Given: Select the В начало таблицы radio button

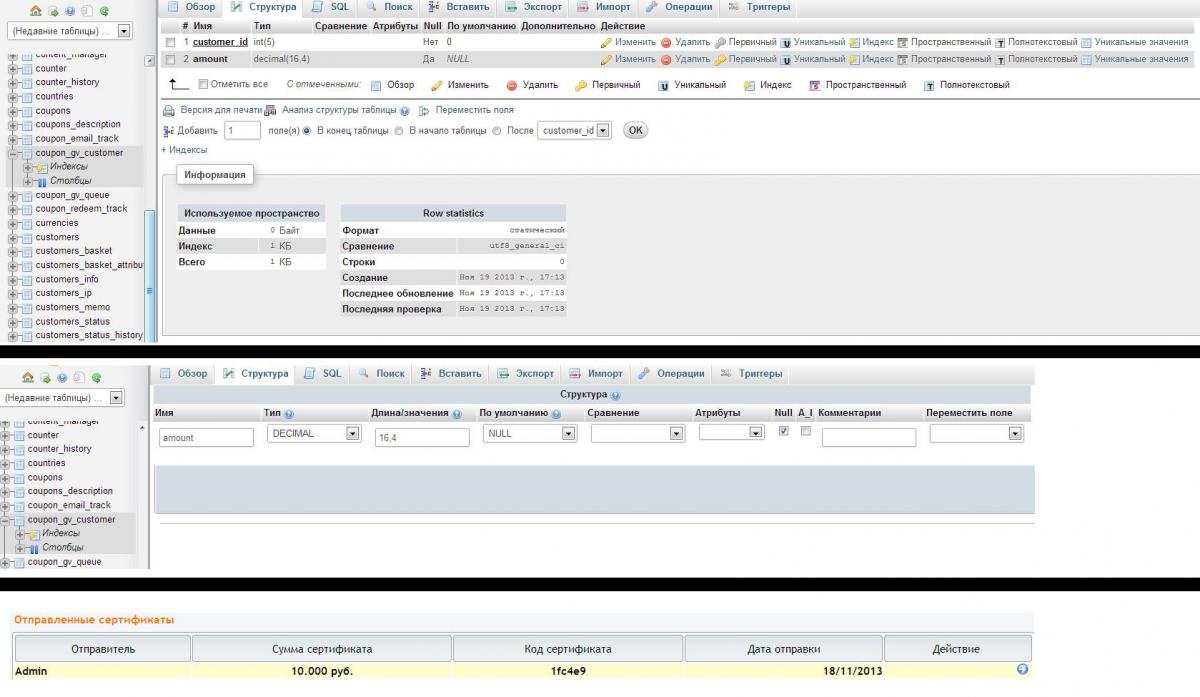Looking at the screenshot, I should 399,131.
